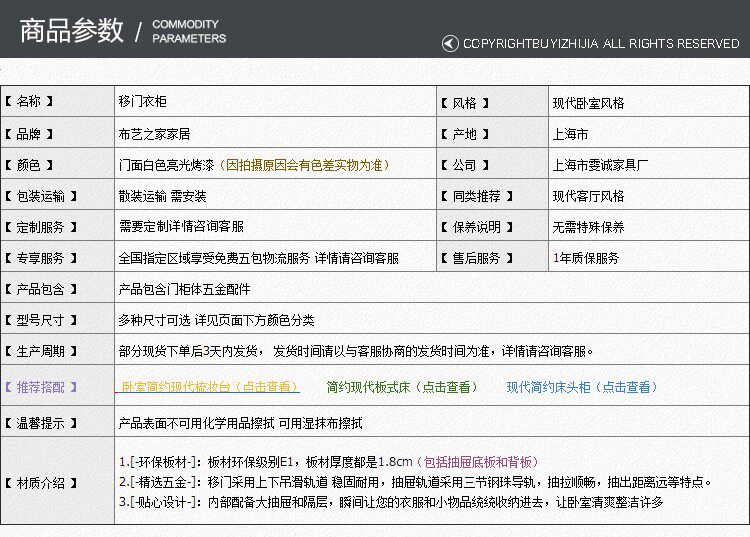Open the 现代简约床头柜 link
Image resolution: width=750 pixels, height=537 pixels.
[x=582, y=387]
